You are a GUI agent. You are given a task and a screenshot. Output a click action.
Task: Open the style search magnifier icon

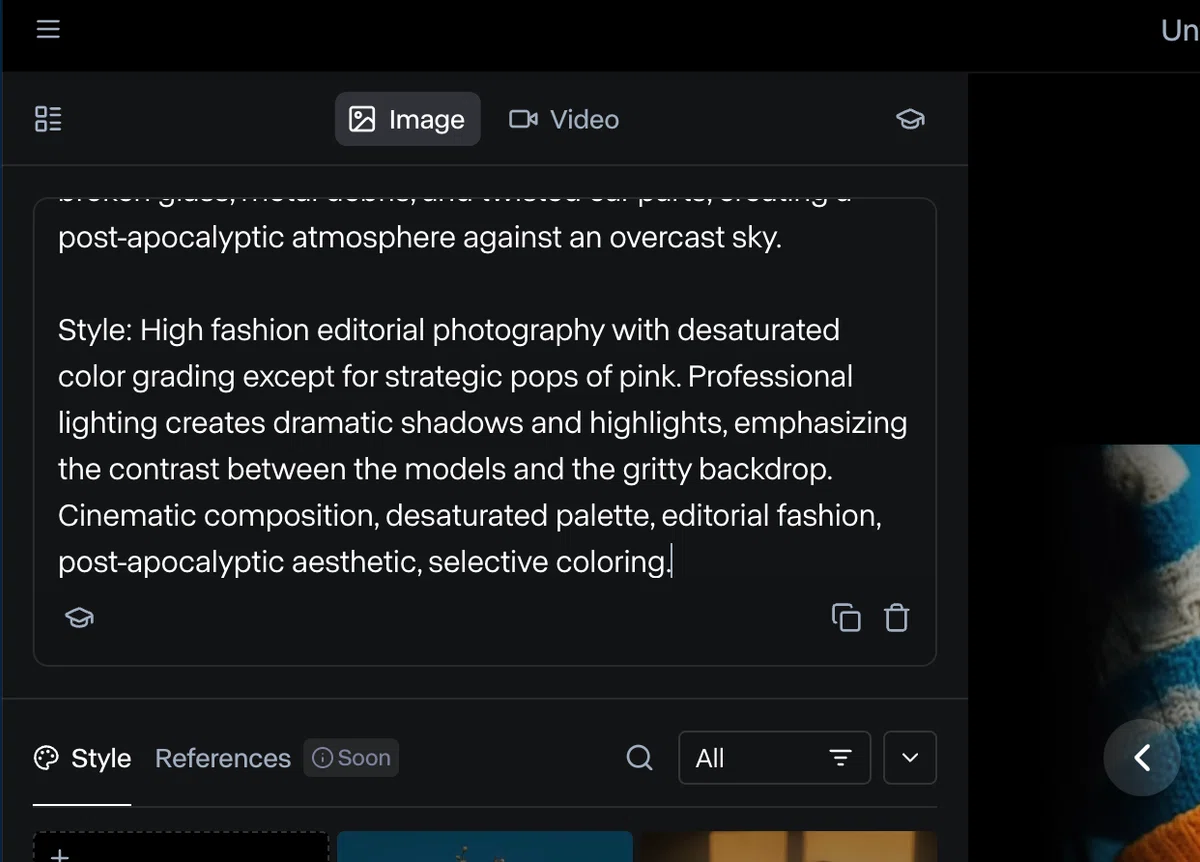pos(640,758)
